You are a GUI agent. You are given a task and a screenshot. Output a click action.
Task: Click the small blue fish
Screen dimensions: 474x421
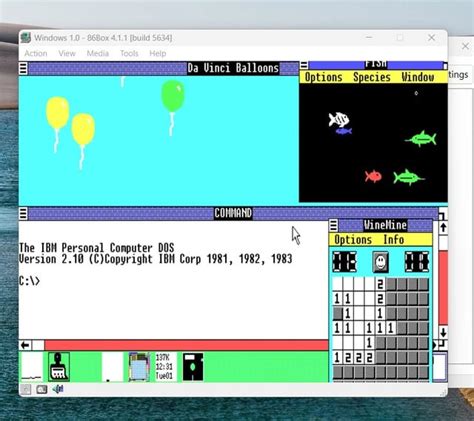(x=344, y=131)
